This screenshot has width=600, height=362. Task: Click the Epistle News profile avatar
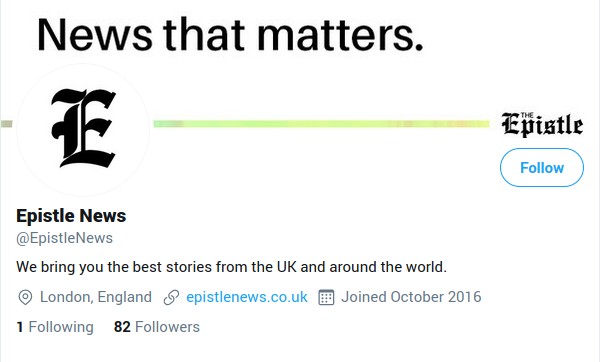(83, 129)
